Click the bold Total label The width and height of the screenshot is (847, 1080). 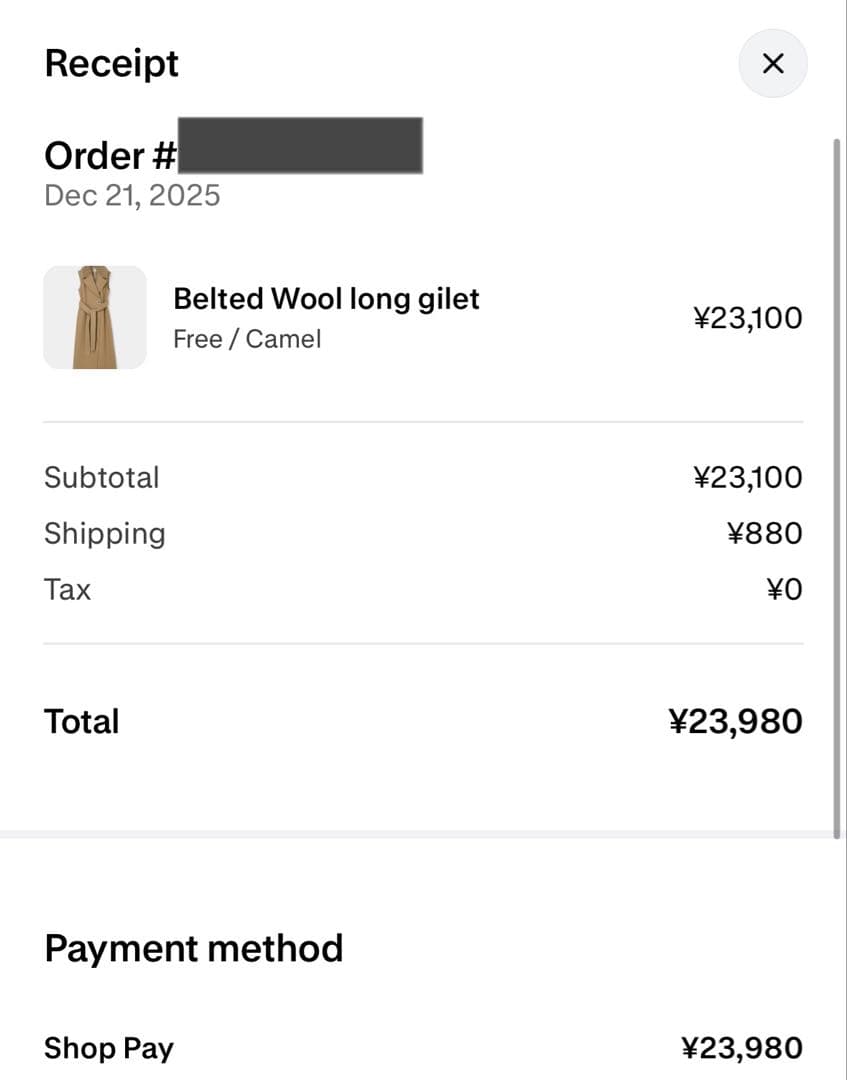tap(81, 721)
